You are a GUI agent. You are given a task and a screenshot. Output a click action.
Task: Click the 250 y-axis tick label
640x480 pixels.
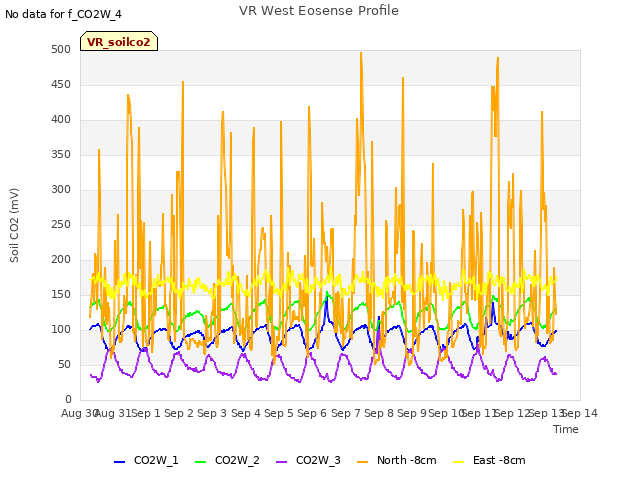click(x=61, y=224)
